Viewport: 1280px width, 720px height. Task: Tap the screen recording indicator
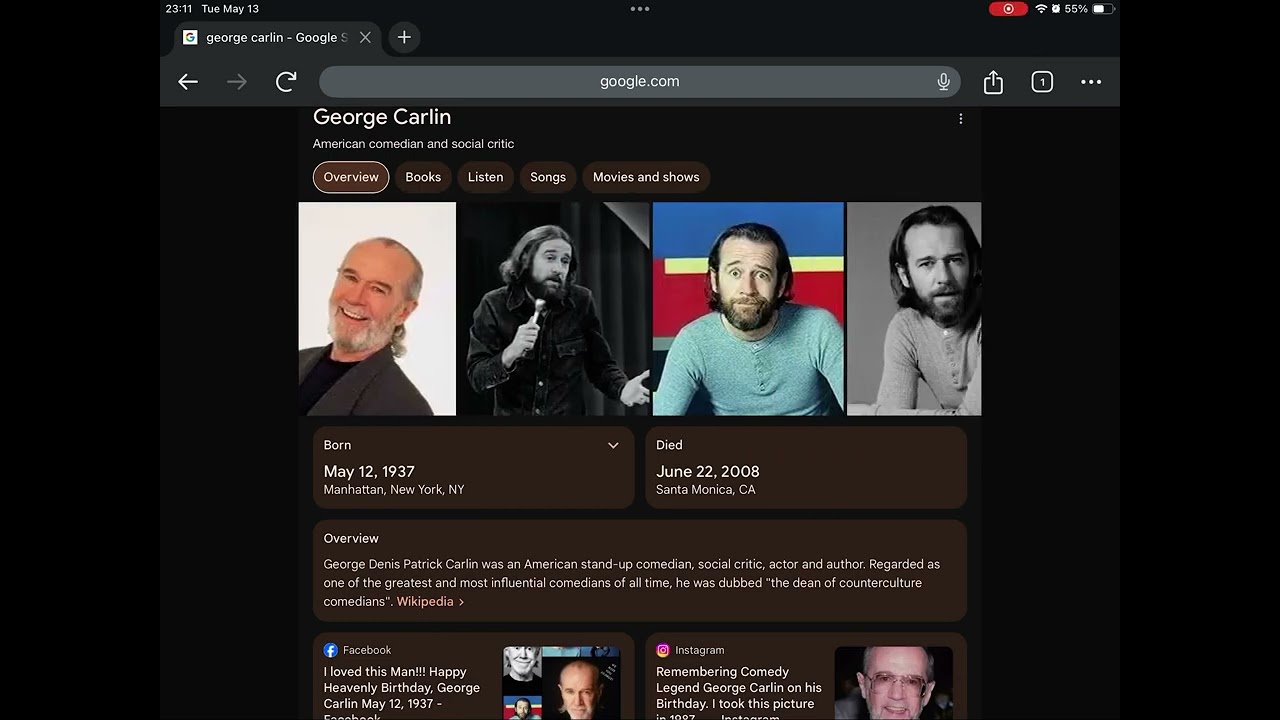[1008, 9]
